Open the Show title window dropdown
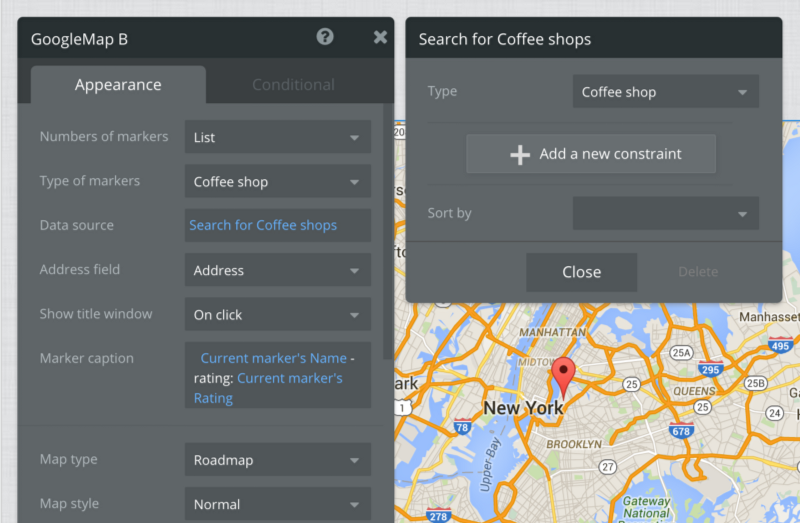Viewport: 800px width, 523px height. coord(277,314)
